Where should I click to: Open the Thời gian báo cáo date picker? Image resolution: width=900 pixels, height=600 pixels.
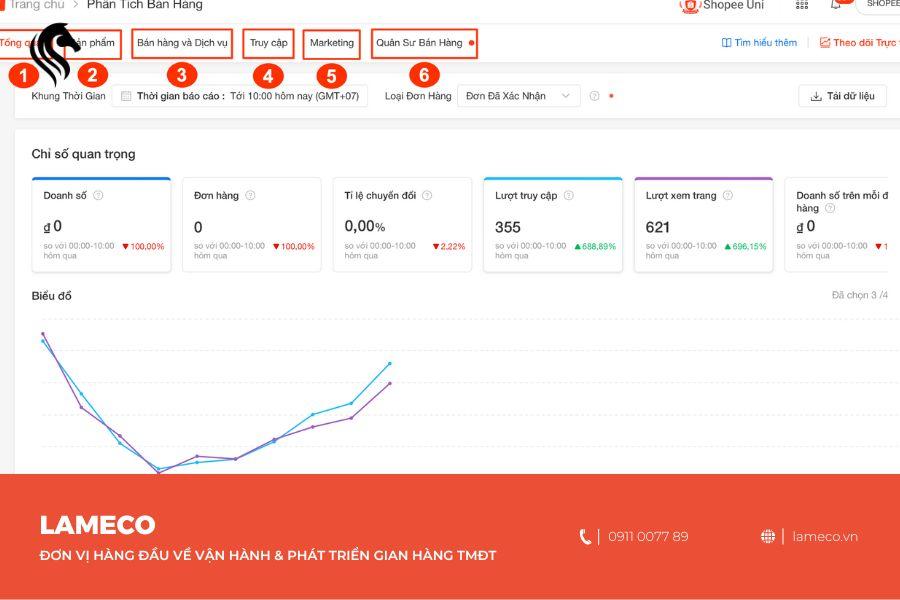click(x=239, y=96)
